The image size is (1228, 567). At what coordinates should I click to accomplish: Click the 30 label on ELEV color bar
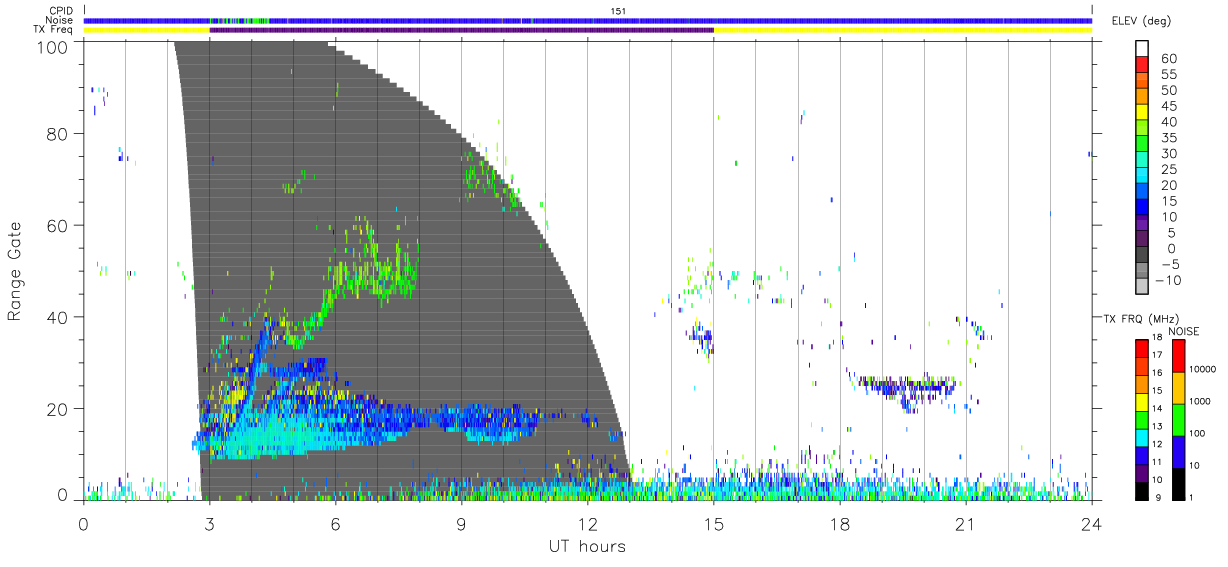click(1168, 154)
